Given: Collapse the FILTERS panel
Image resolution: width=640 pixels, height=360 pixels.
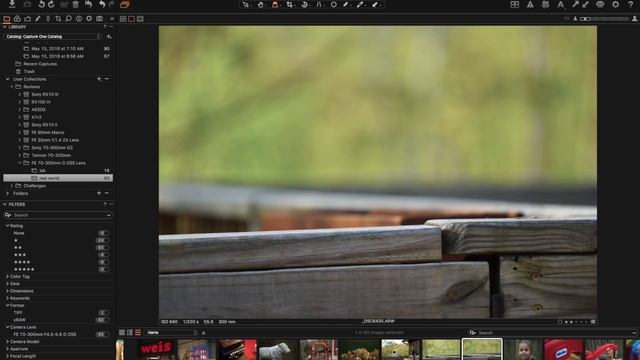Looking at the screenshot, I should coord(5,204).
